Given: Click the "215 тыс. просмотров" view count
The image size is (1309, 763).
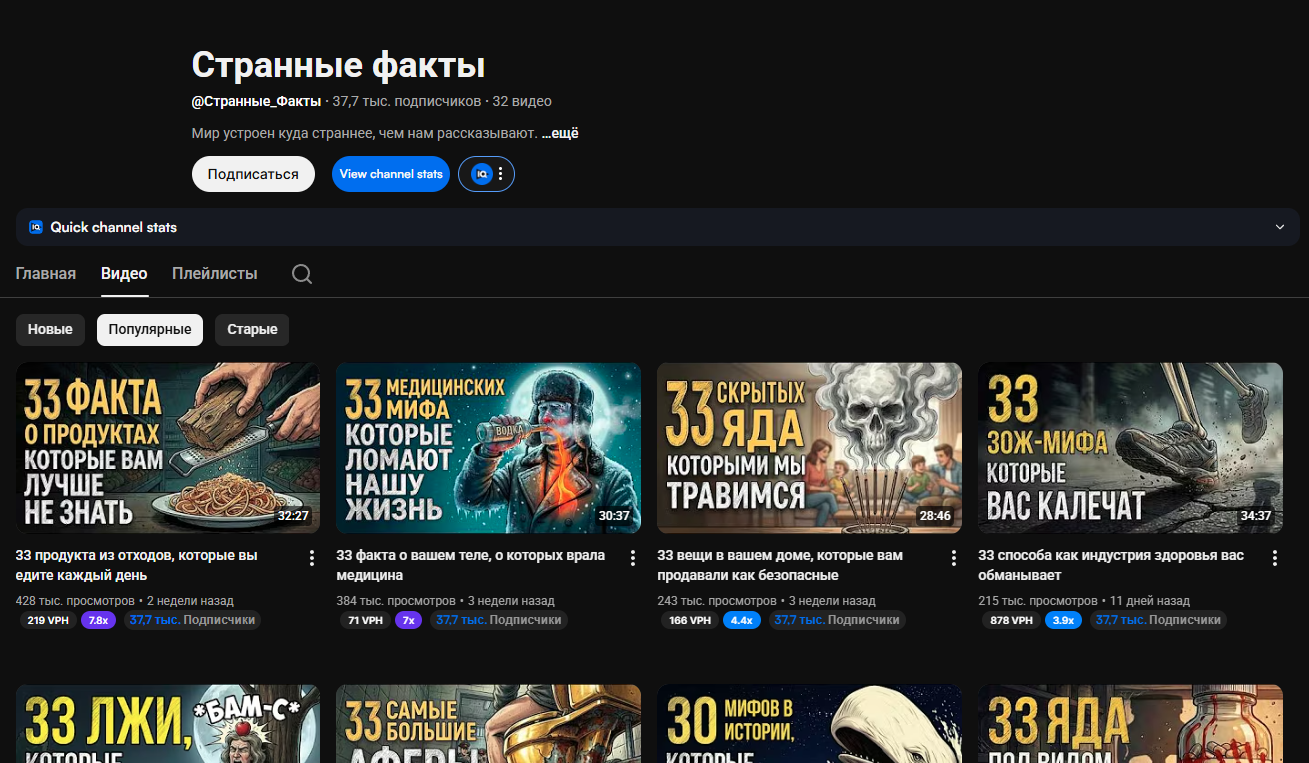Looking at the screenshot, I should [x=1037, y=601].
